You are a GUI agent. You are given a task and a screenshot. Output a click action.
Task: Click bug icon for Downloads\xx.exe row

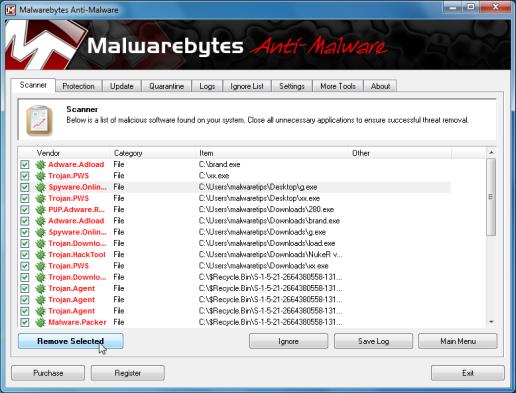coord(40,266)
